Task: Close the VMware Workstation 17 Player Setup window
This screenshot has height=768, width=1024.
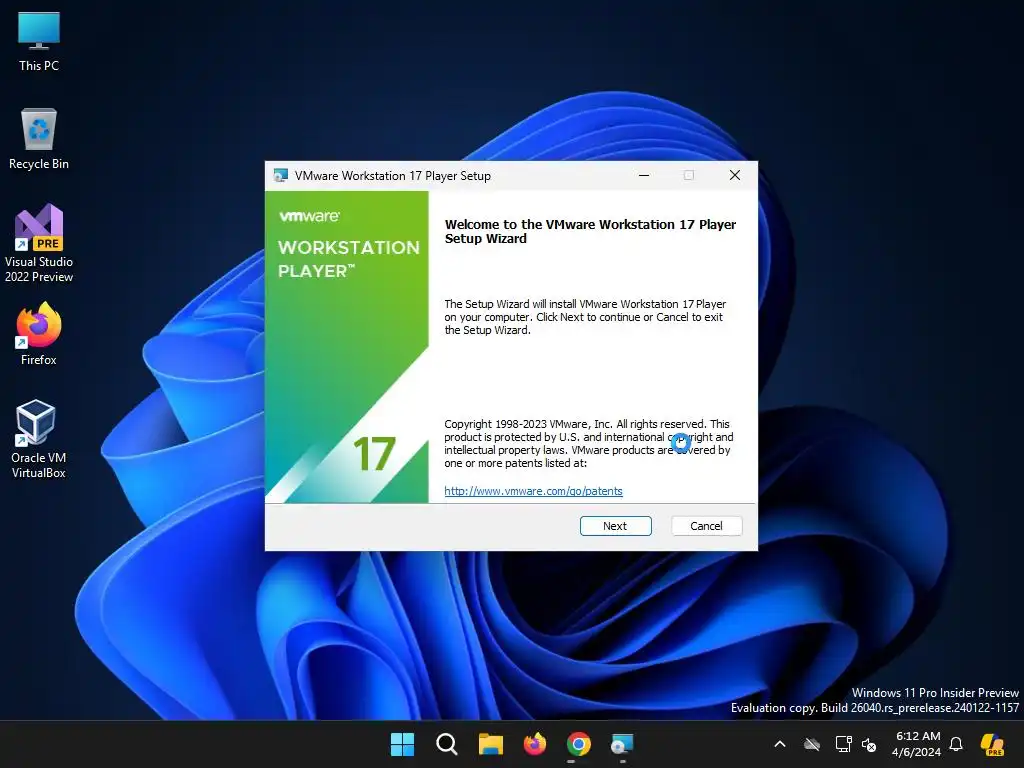Action: pyautogui.click(x=735, y=175)
